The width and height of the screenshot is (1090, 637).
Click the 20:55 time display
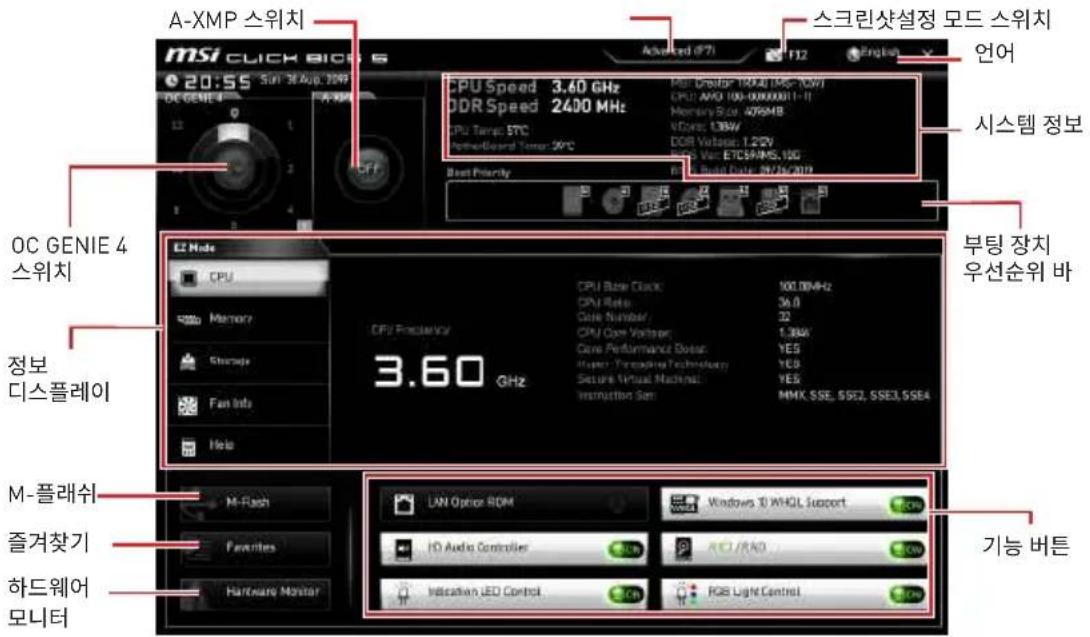tap(218, 82)
